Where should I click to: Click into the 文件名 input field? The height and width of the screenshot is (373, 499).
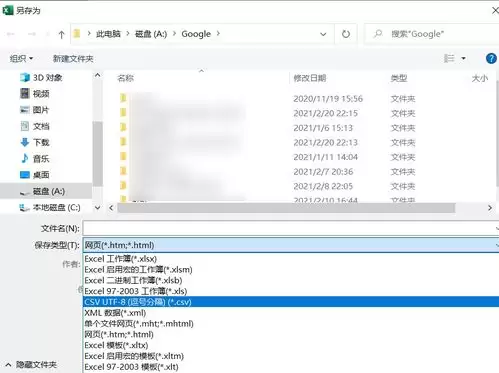pos(291,229)
